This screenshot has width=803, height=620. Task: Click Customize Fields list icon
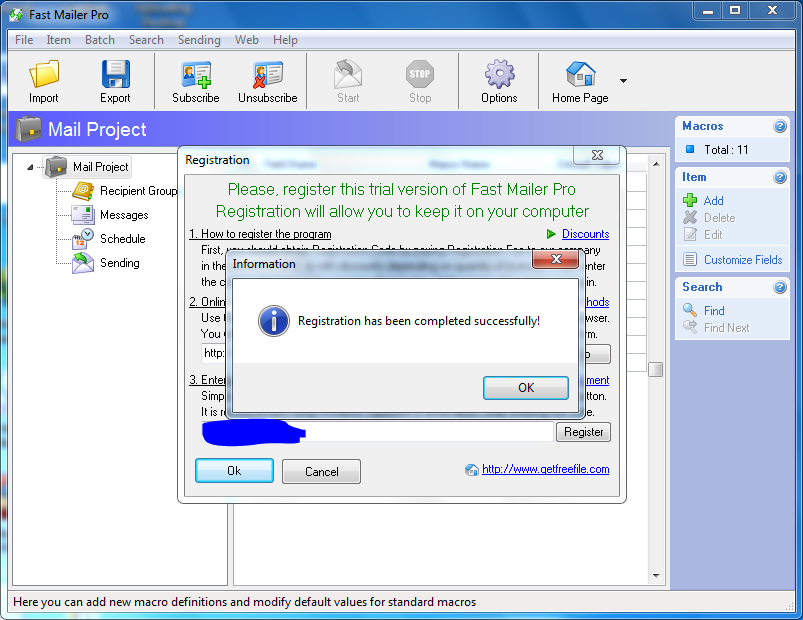pyautogui.click(x=690, y=260)
